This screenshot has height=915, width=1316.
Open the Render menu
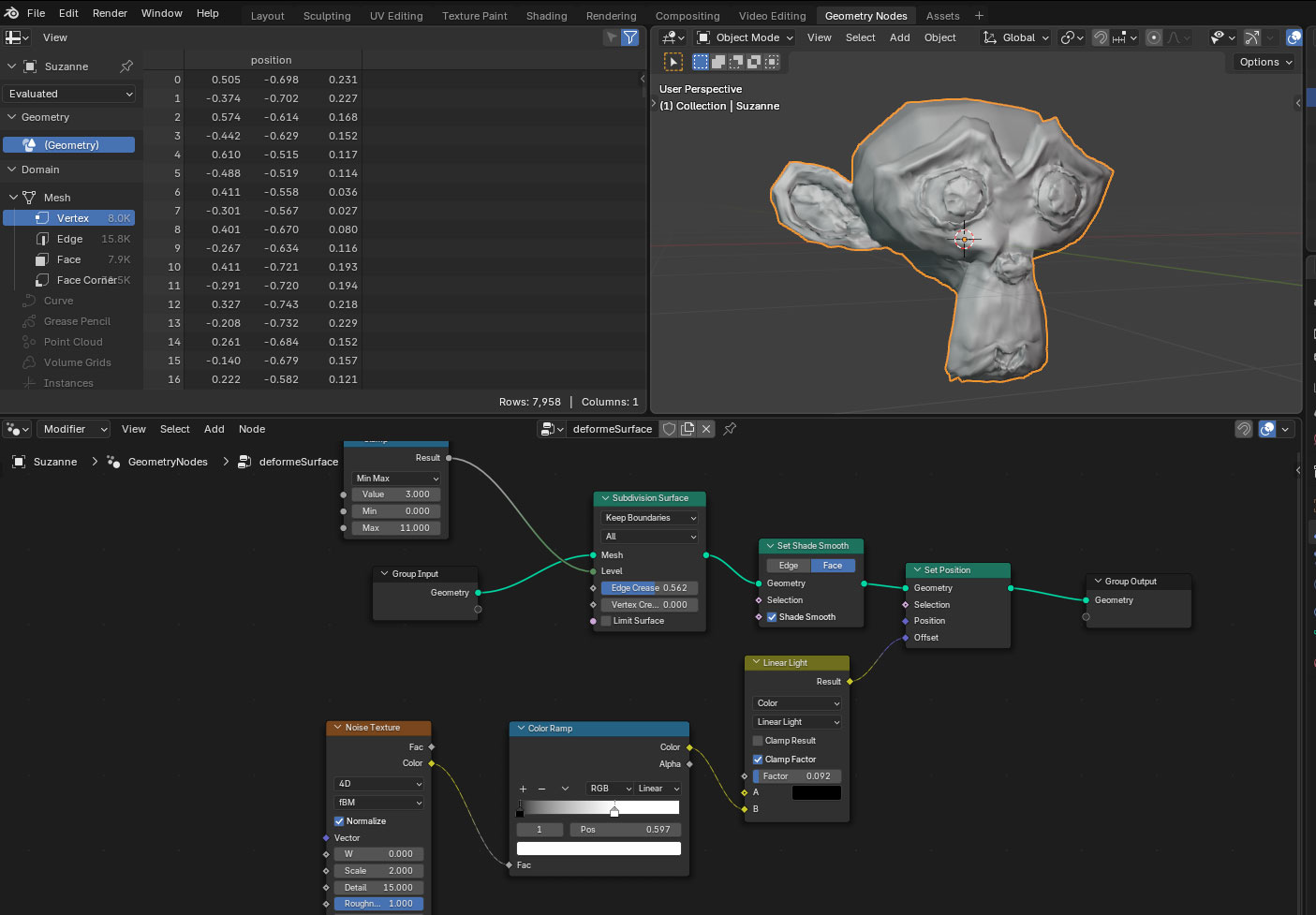point(110,13)
